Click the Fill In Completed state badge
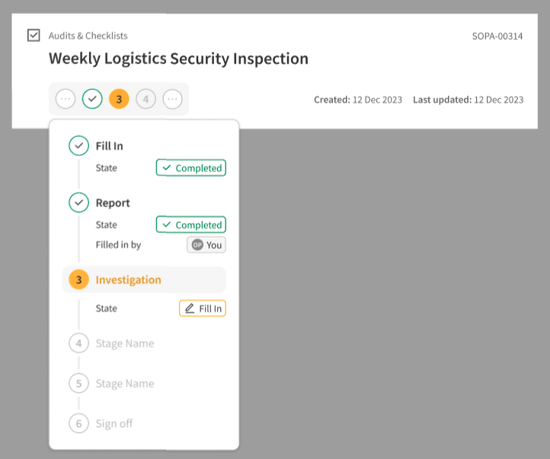The height and width of the screenshot is (459, 550). click(x=191, y=168)
